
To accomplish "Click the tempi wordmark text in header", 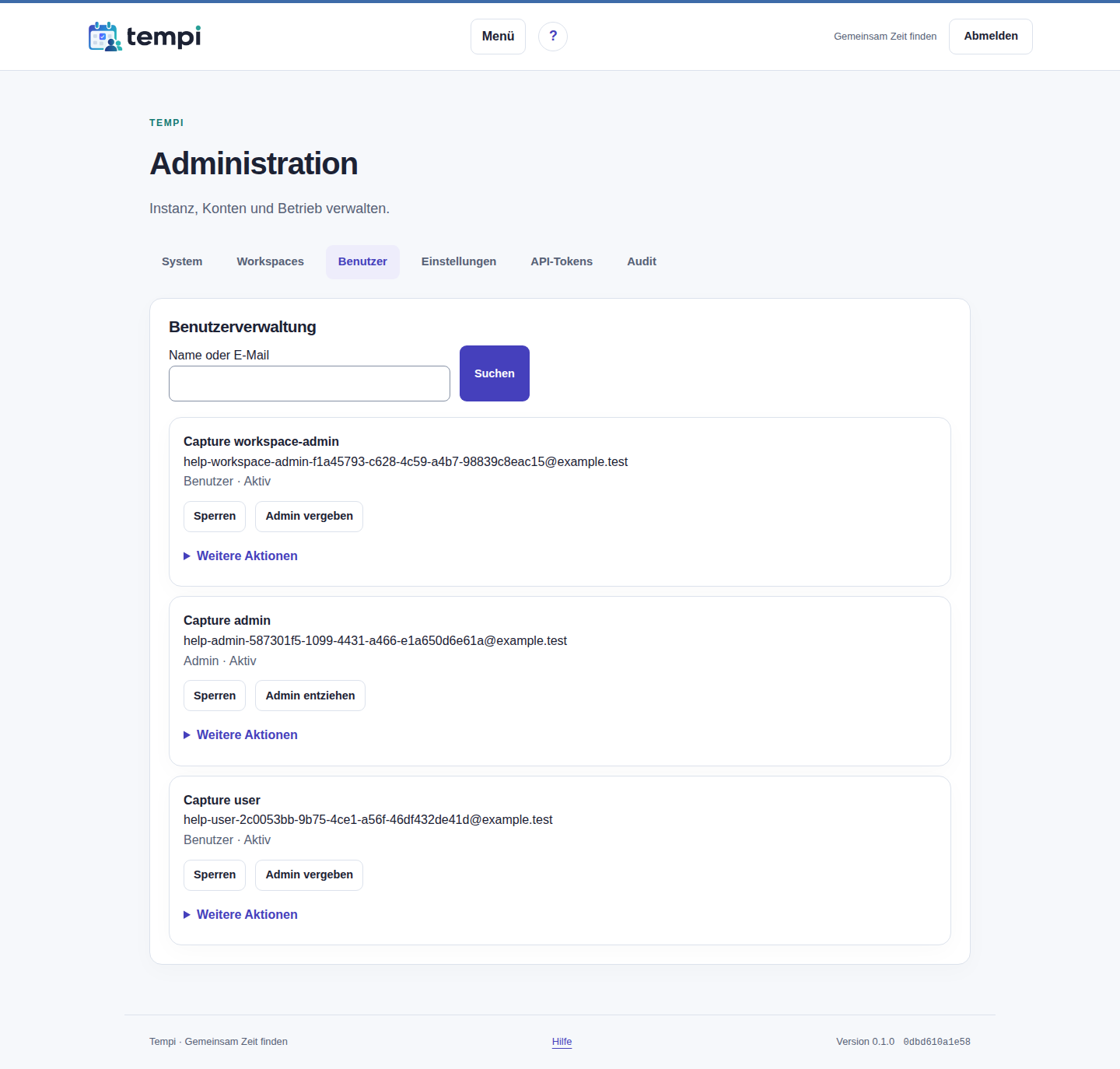I will 164,37.
